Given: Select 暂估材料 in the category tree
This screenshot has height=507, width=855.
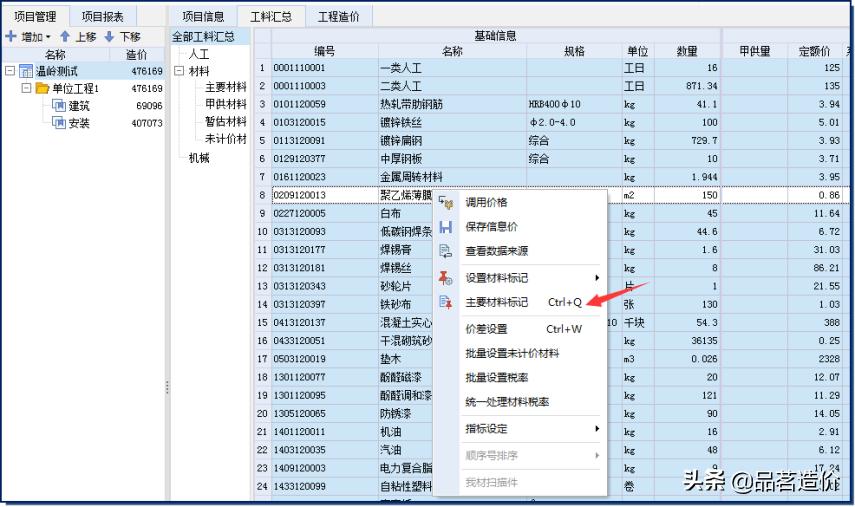Looking at the screenshot, I should point(226,122).
